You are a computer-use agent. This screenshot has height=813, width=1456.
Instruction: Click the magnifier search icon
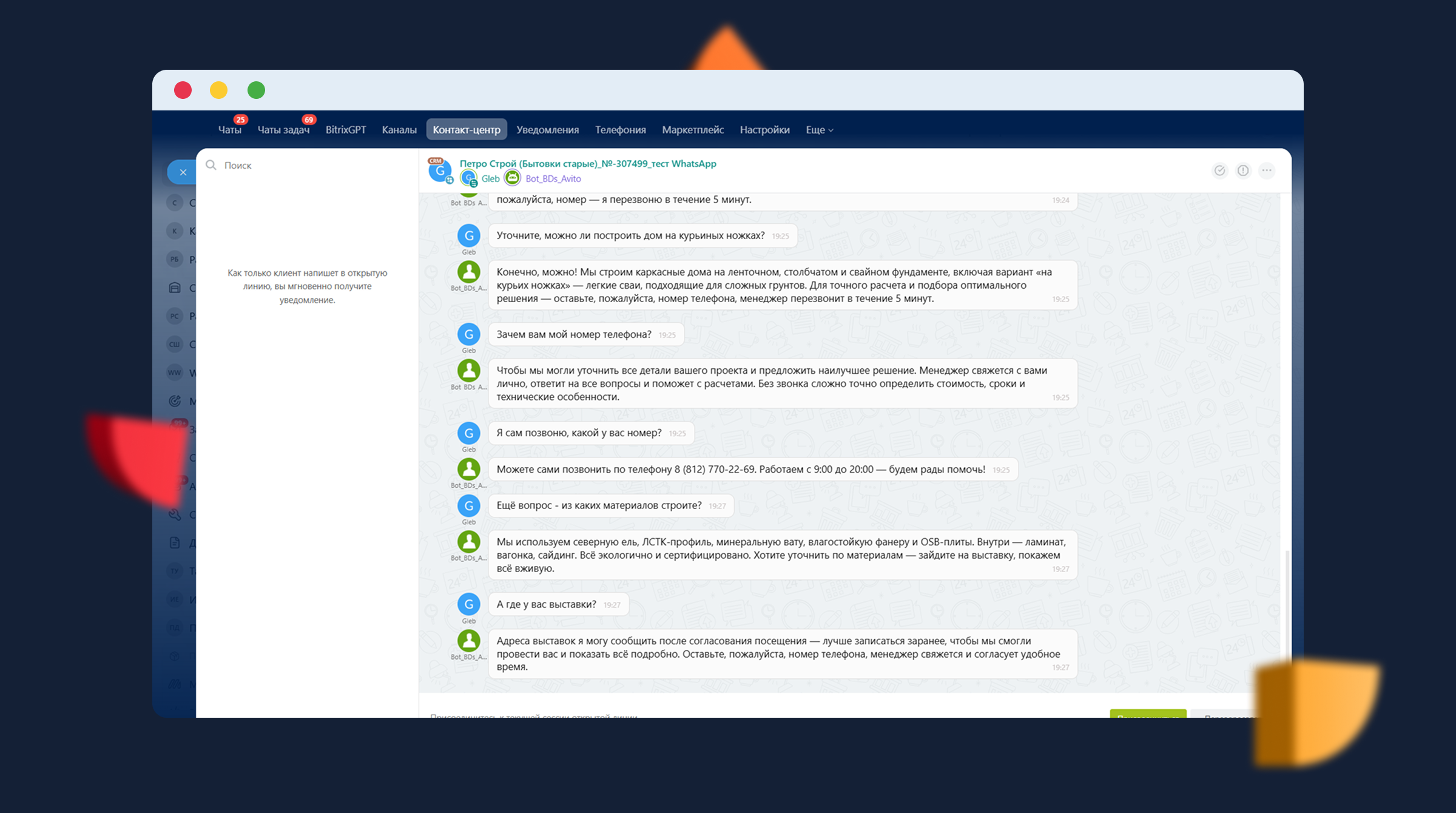(211, 165)
